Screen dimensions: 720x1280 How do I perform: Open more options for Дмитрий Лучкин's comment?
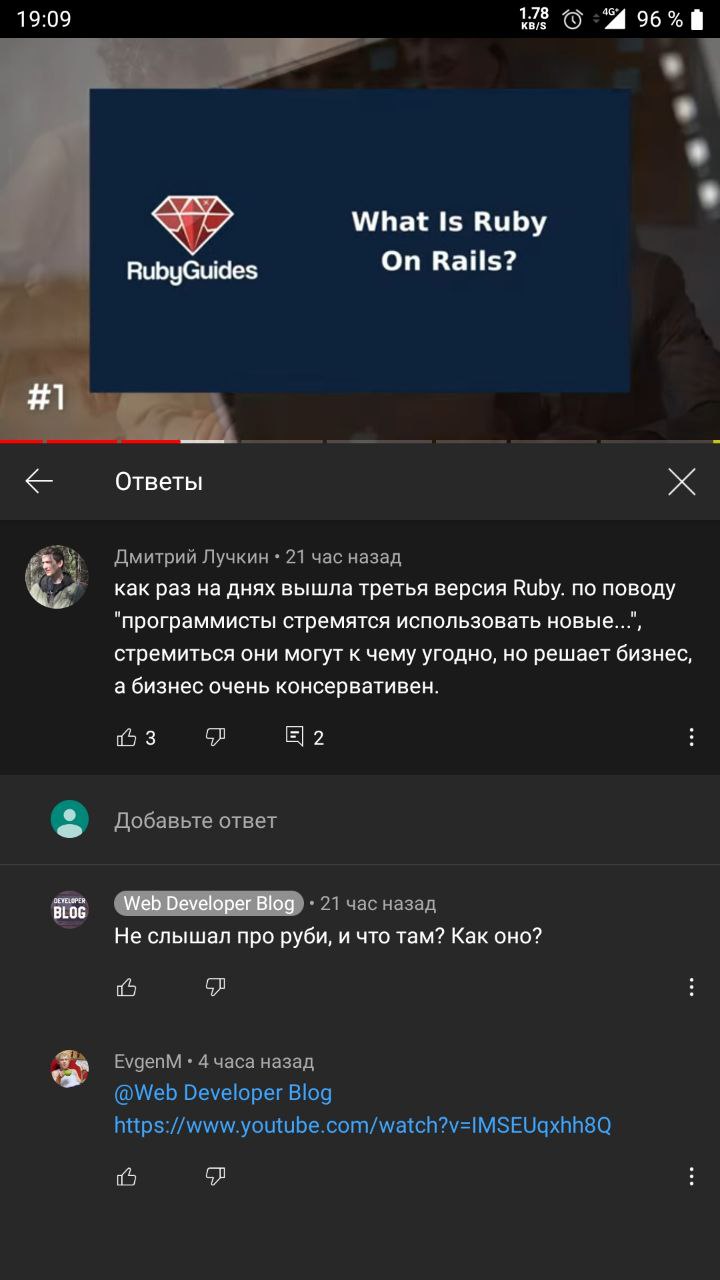coord(691,738)
